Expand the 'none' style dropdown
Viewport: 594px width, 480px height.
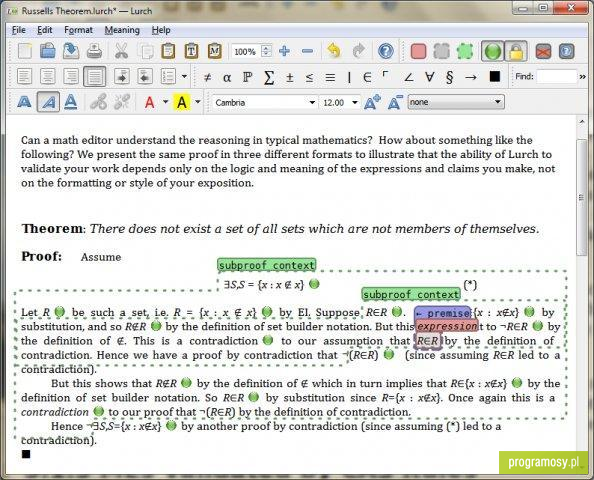tap(456, 102)
